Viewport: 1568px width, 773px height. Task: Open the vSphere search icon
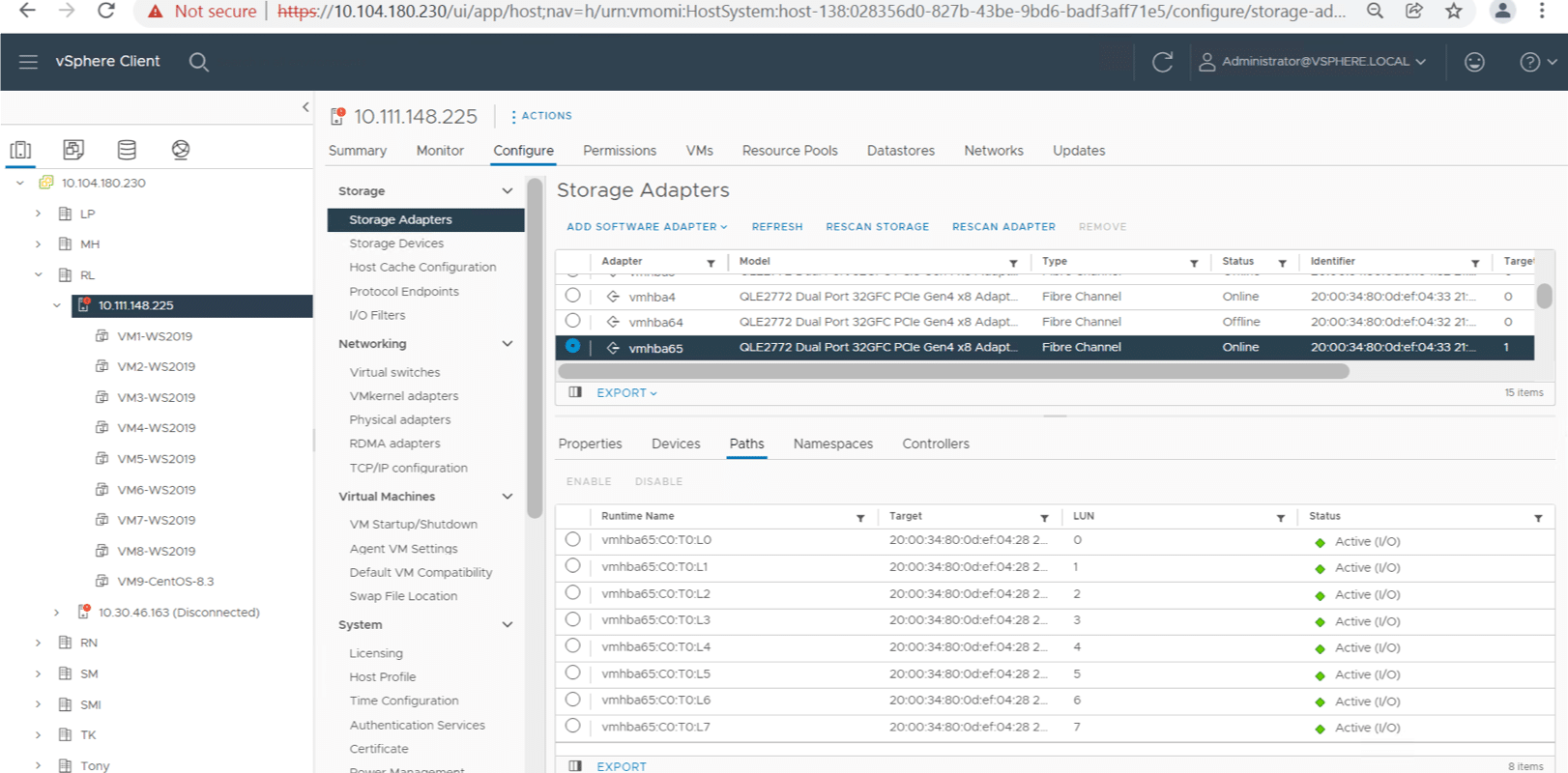pos(199,62)
